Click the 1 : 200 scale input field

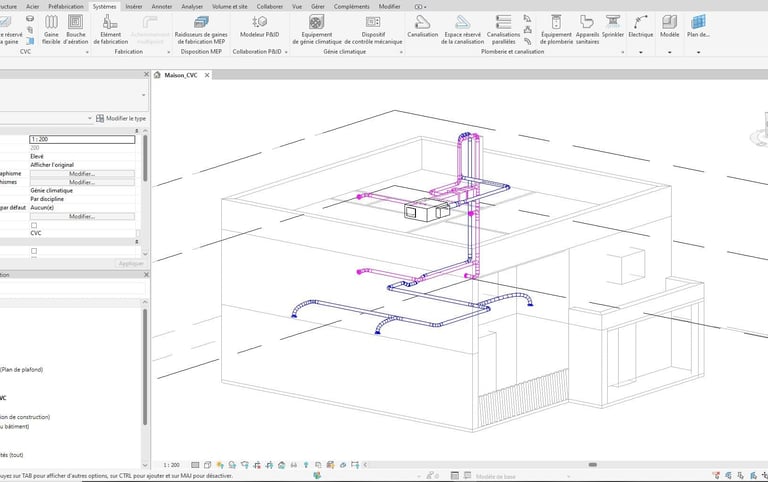click(x=82, y=139)
